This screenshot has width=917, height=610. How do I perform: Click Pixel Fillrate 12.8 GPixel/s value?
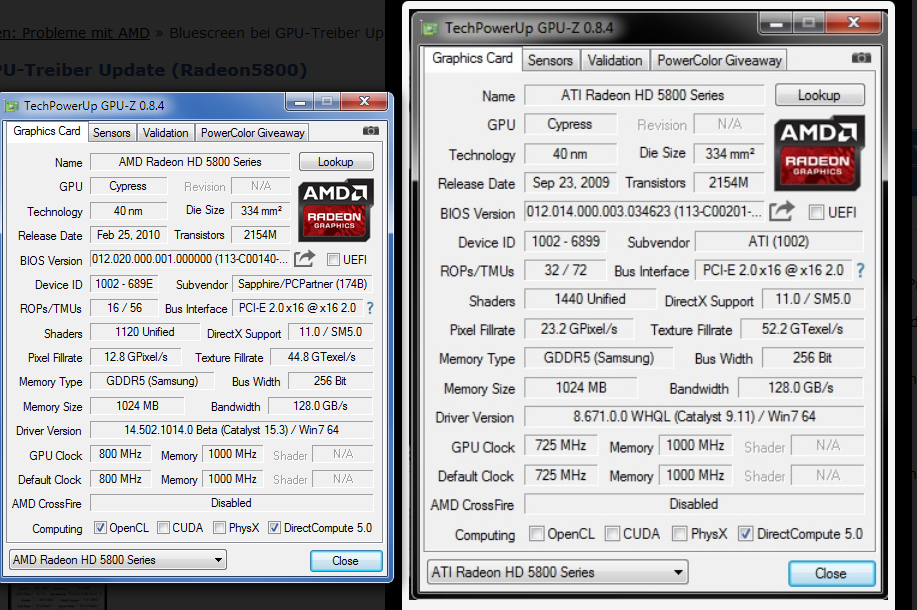(136, 357)
